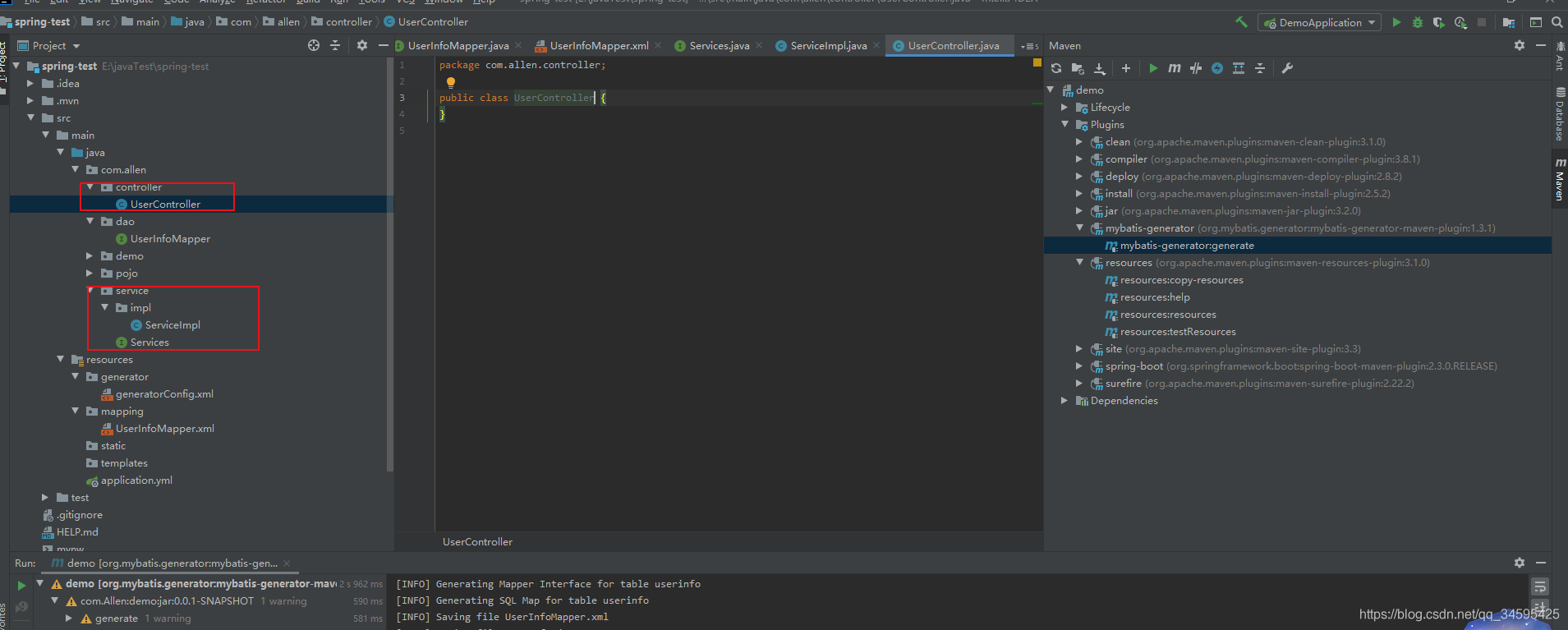This screenshot has width=1568, height=630.
Task: Open the Maven panel gear options
Action: click(1520, 45)
